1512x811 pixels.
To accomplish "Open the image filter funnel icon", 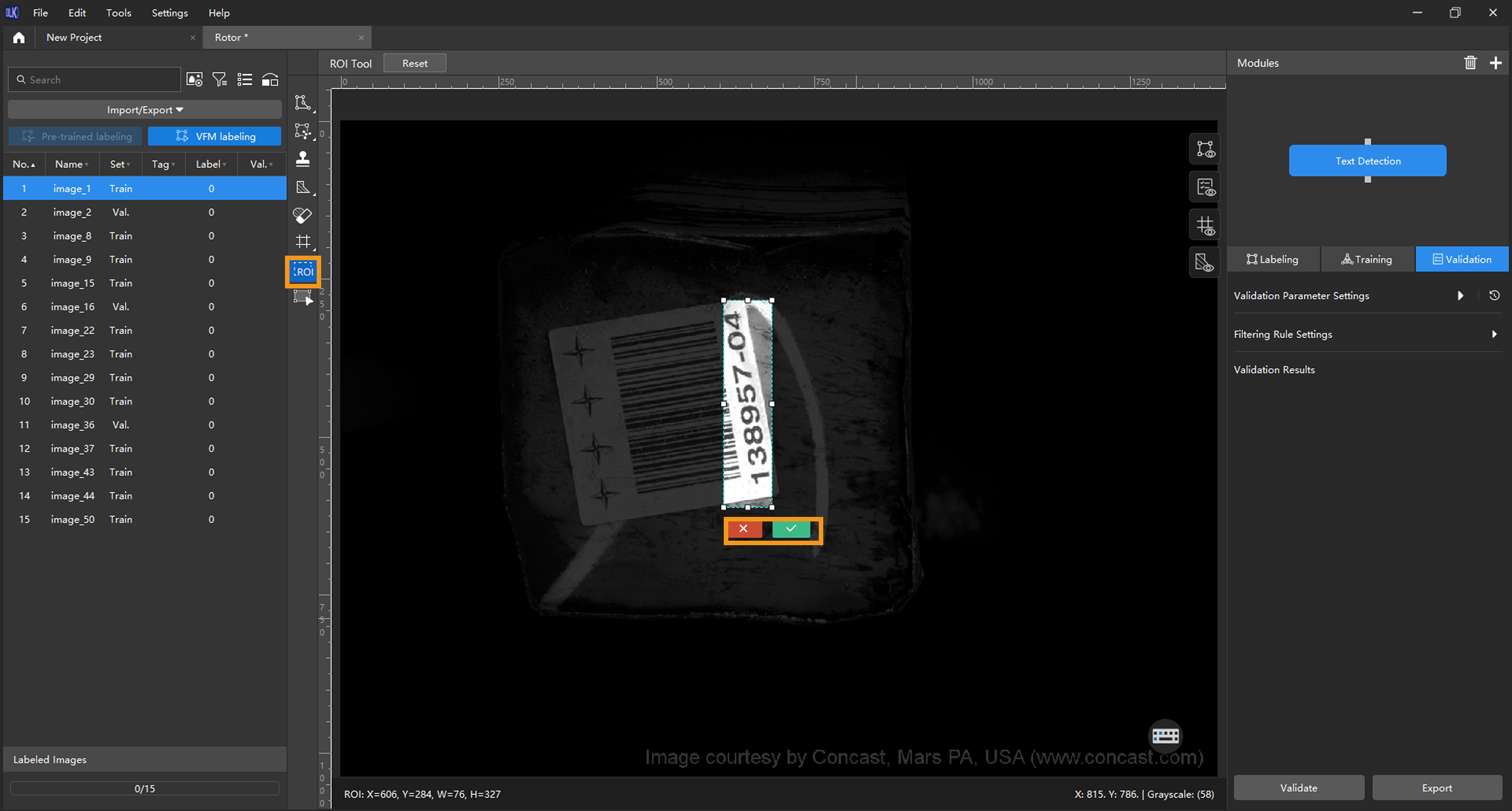I will (x=219, y=80).
